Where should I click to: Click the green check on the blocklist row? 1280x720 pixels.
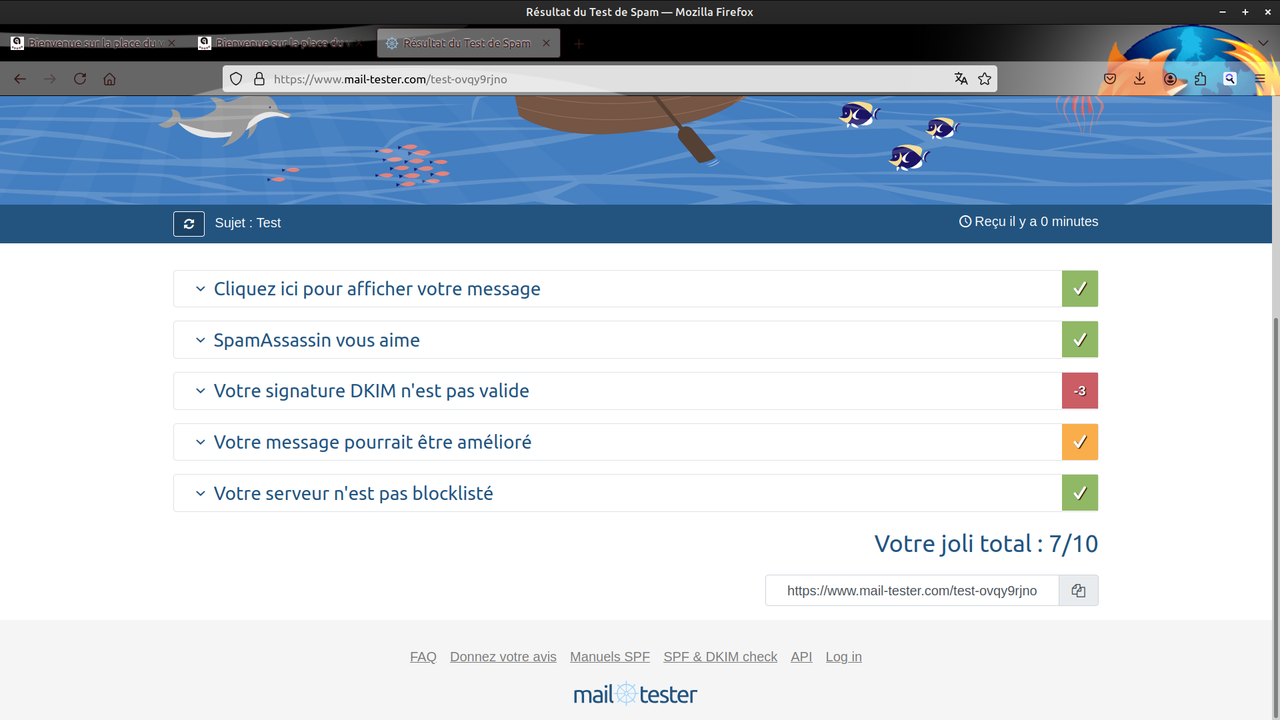(1080, 493)
